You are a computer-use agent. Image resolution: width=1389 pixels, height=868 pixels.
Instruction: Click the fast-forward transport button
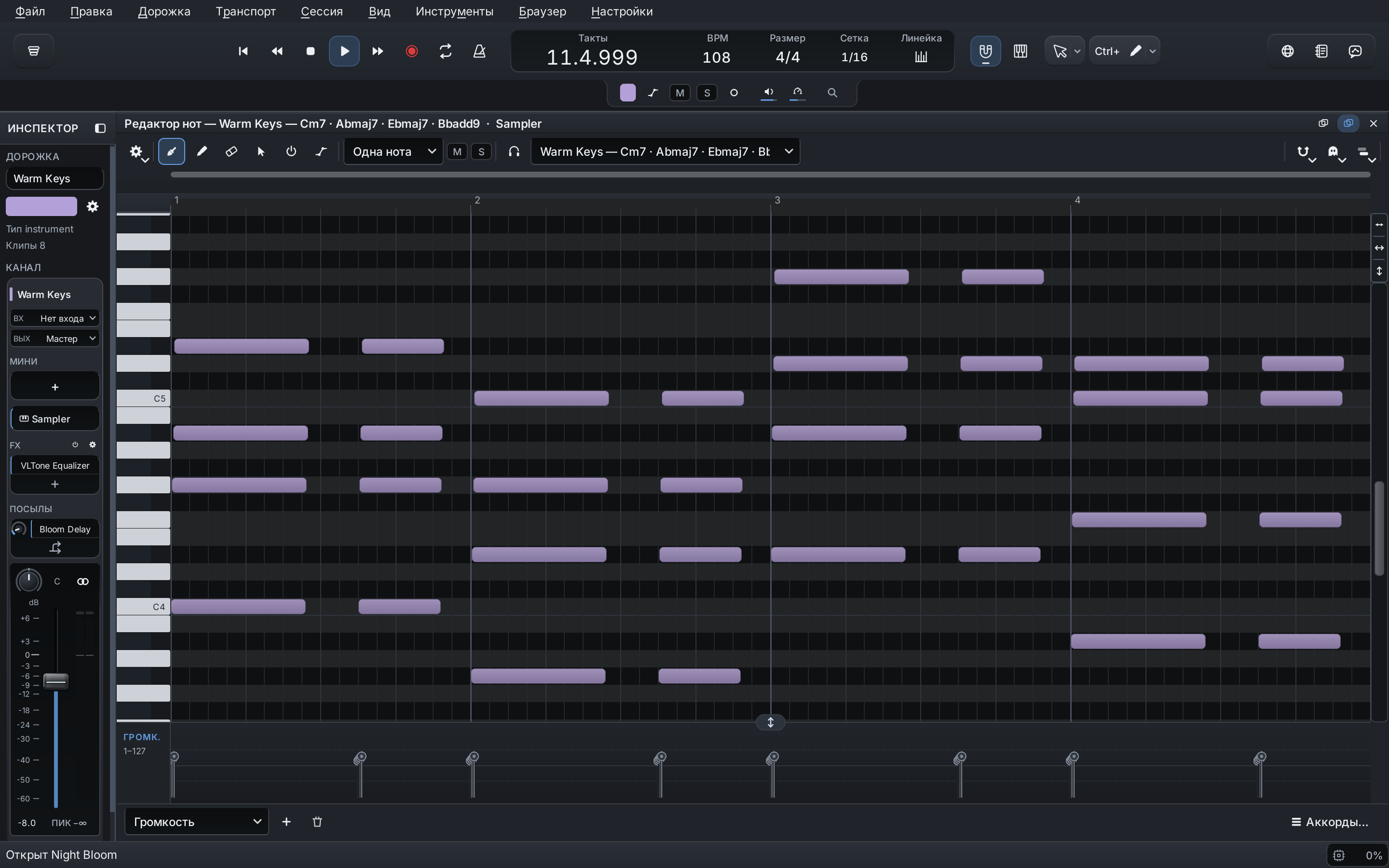point(378,51)
